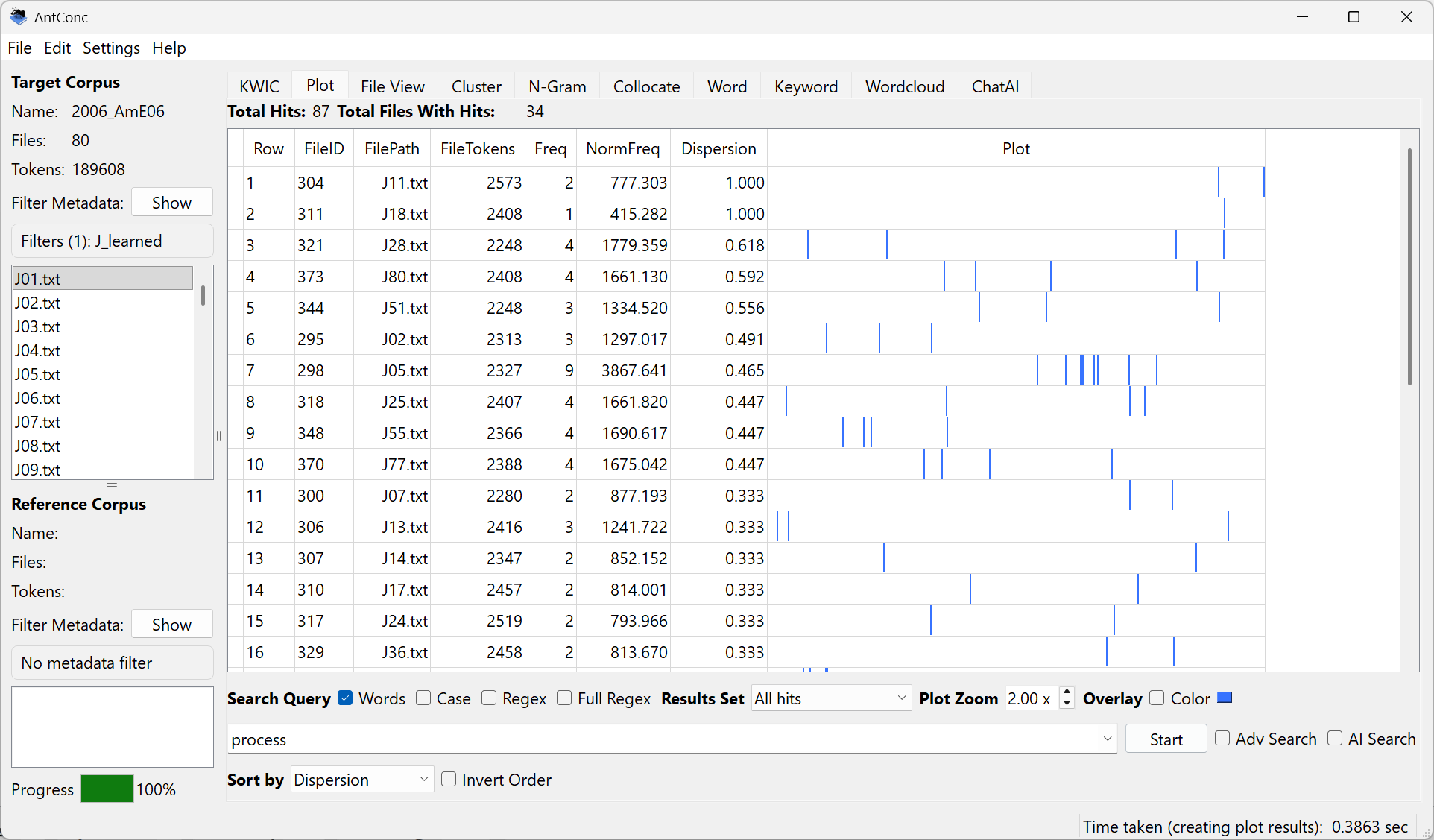Switch to the Cluster tab
The height and width of the screenshot is (840, 1434).
pyautogui.click(x=476, y=86)
